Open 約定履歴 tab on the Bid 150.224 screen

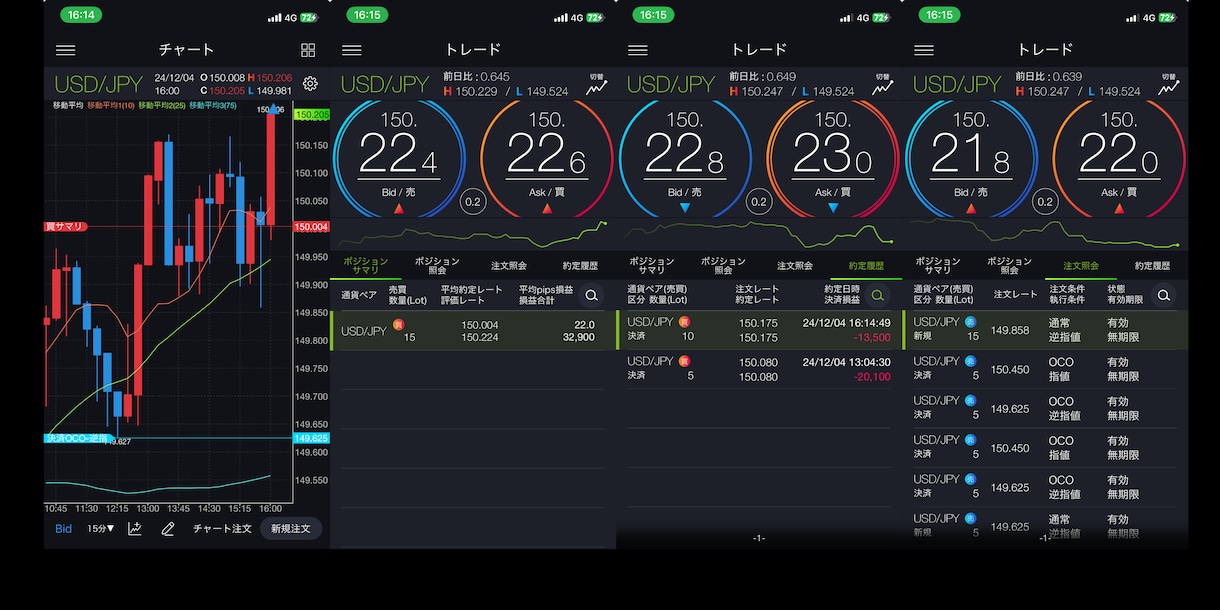pyautogui.click(x=580, y=266)
